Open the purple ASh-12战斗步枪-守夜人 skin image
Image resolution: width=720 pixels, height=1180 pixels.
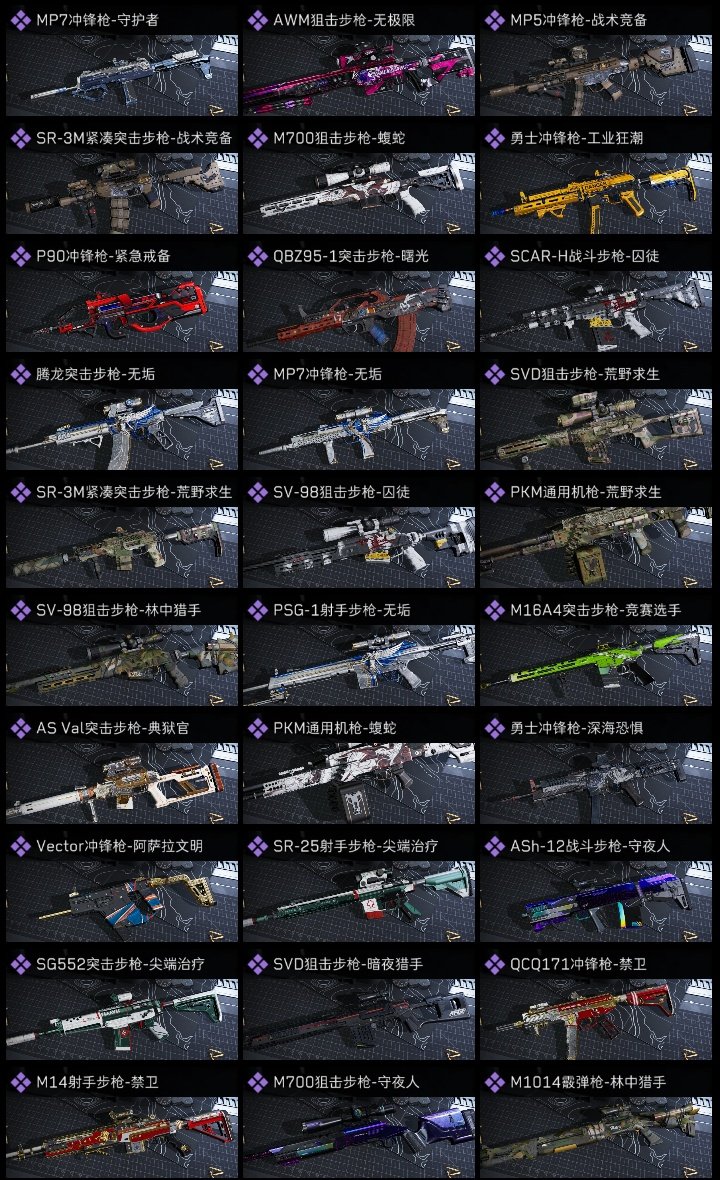(x=596, y=902)
